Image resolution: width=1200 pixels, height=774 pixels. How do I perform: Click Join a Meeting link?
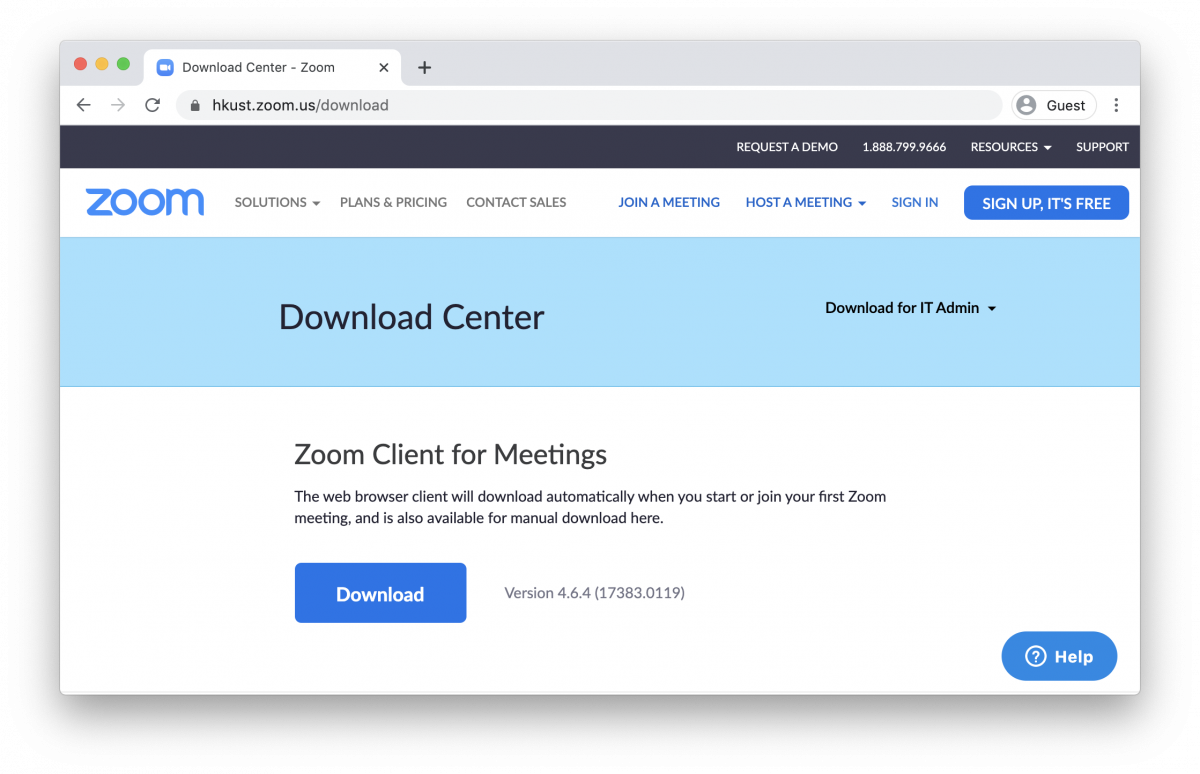669,202
